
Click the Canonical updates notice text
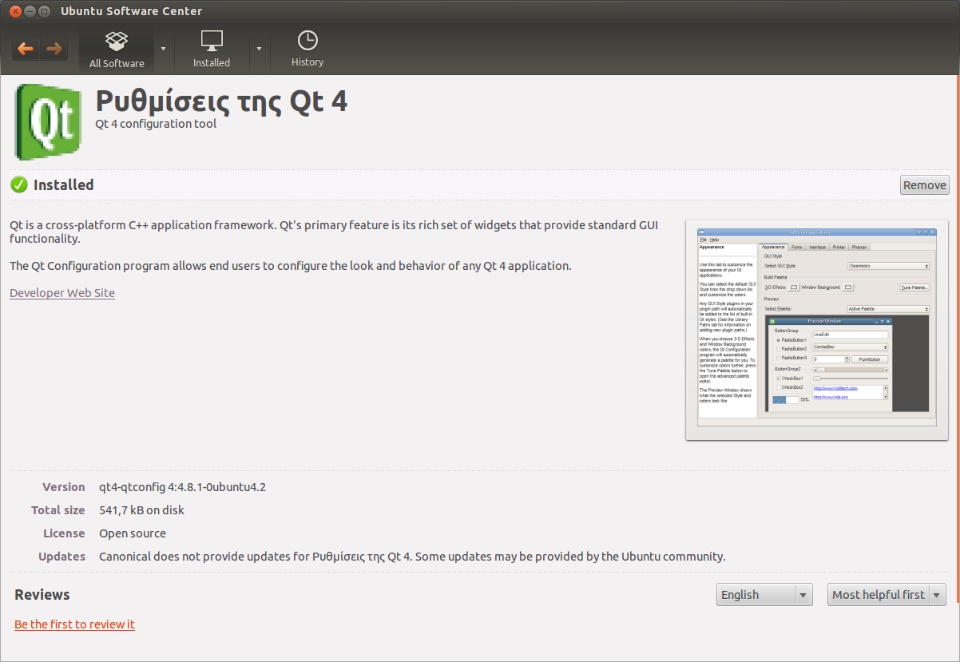pos(412,557)
